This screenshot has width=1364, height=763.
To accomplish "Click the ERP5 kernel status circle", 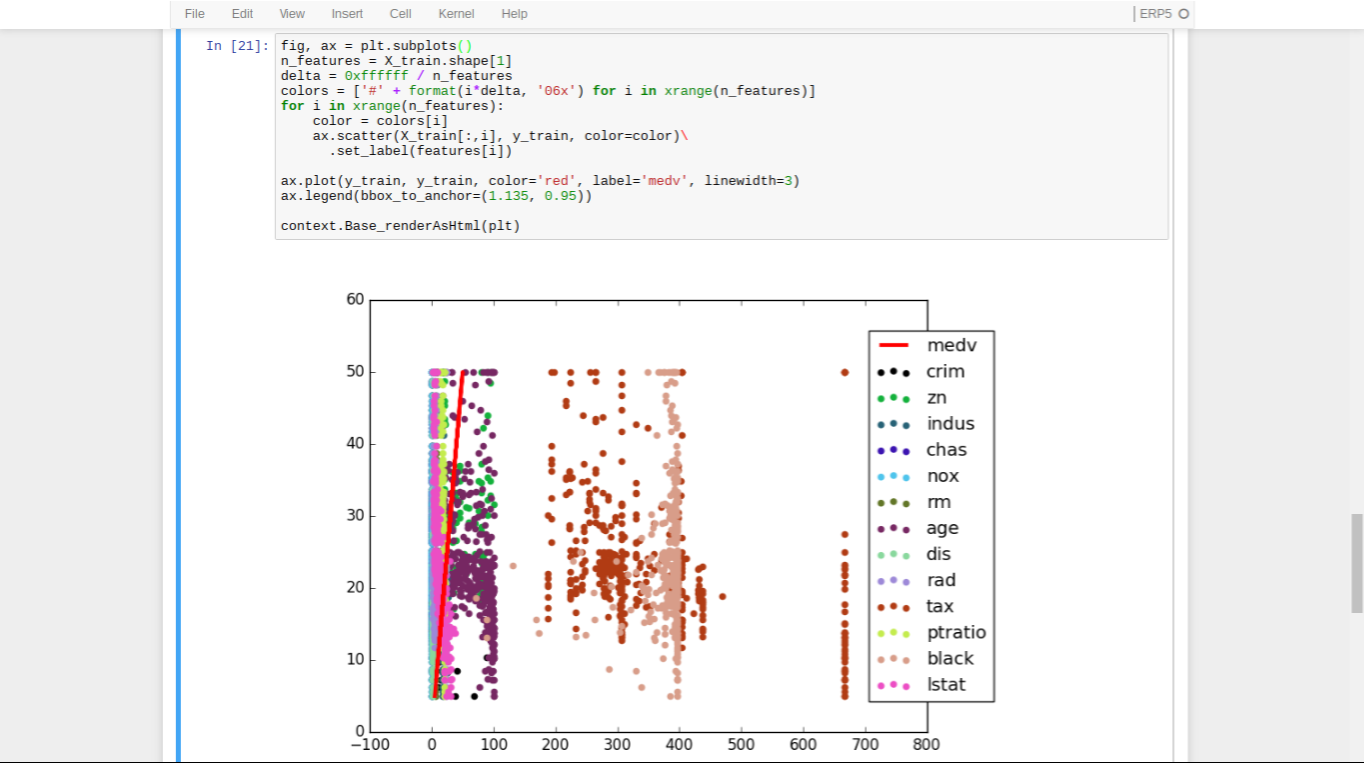I will pos(1184,14).
